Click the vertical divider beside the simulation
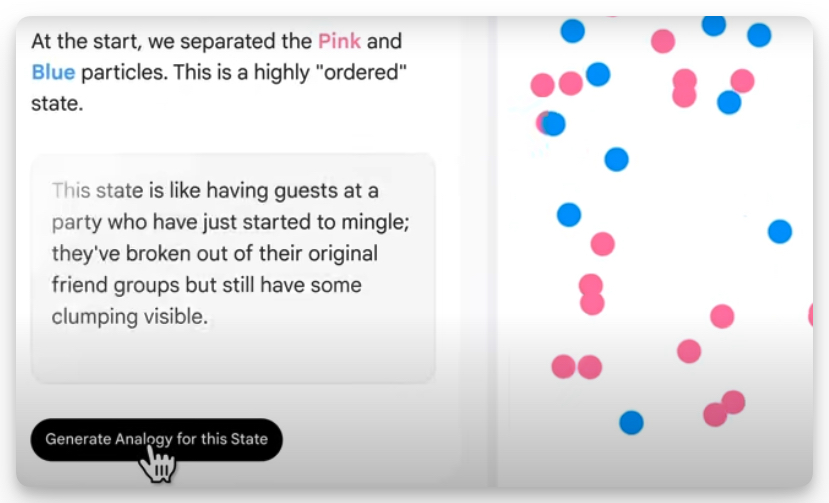Screen dimensions: 829x503 (x=491, y=250)
